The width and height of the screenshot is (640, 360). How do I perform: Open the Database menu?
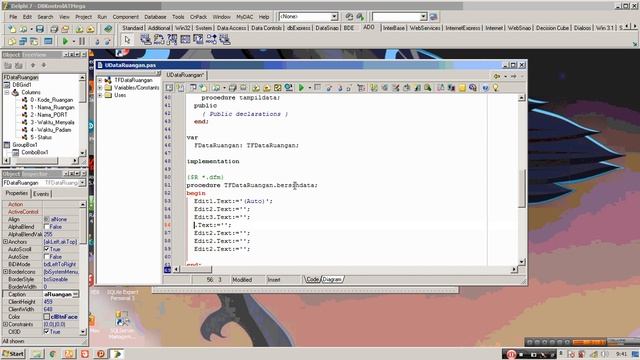(x=155, y=17)
